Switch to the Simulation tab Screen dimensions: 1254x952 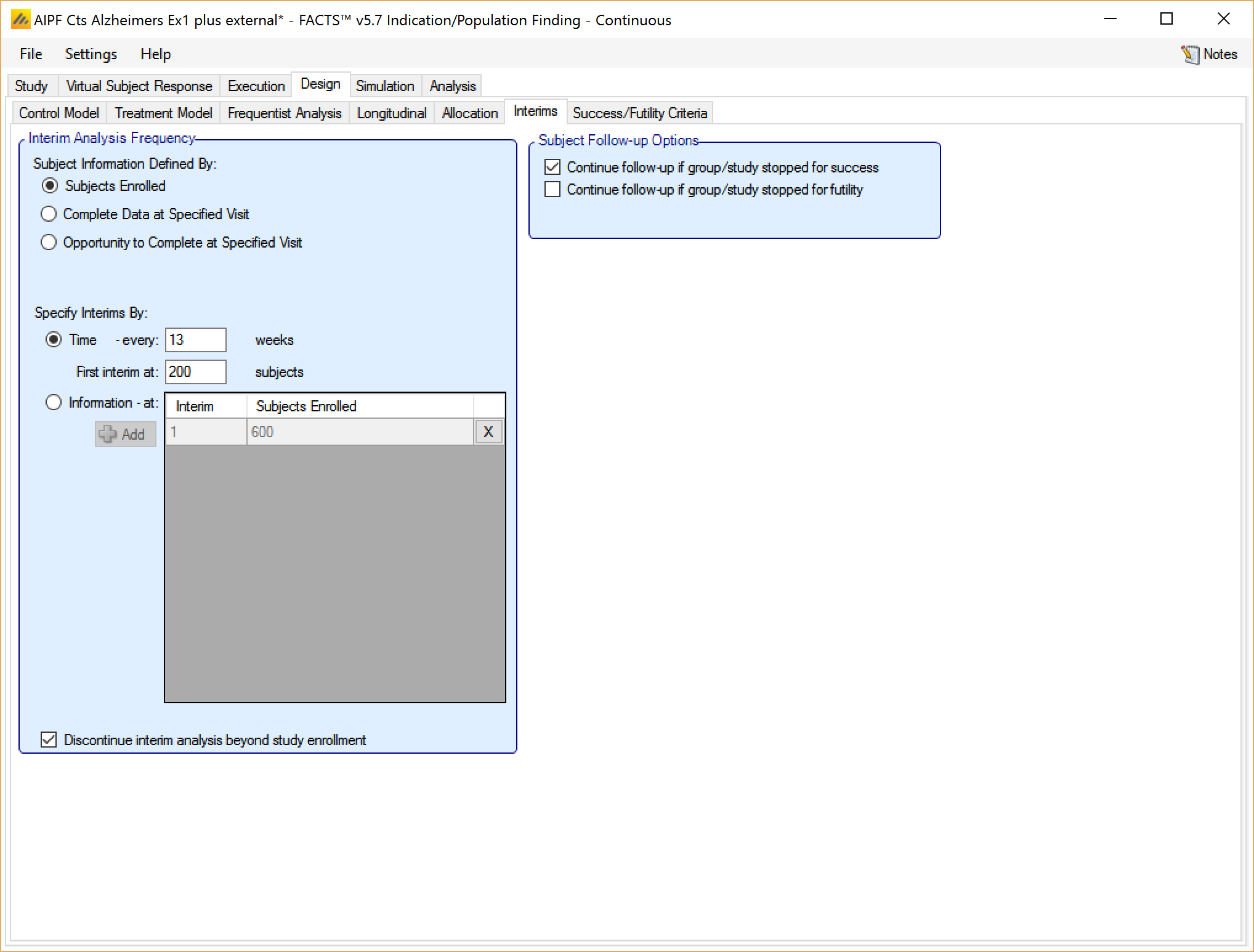pyautogui.click(x=385, y=86)
